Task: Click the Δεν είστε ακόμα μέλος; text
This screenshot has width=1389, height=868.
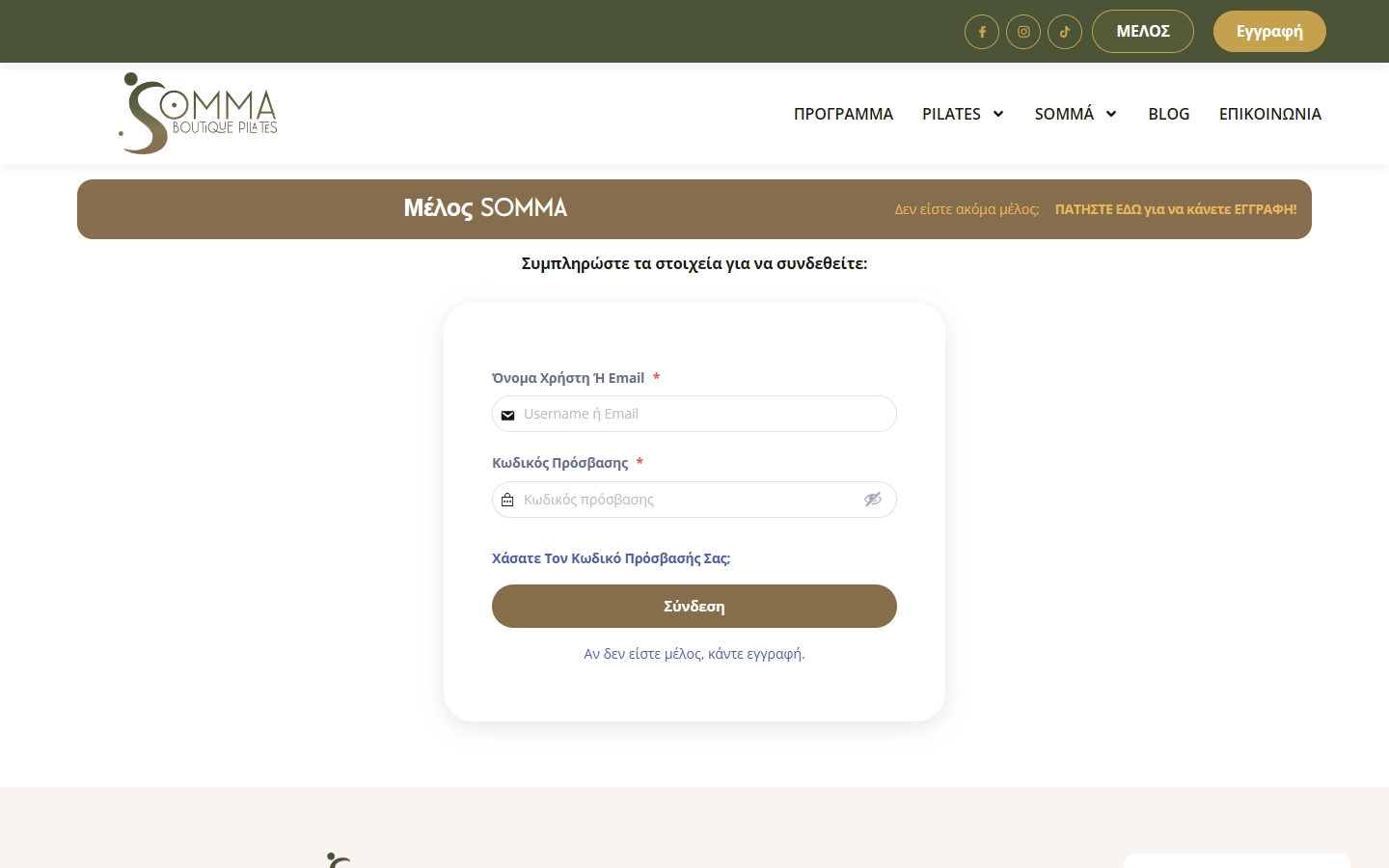Action: point(967,209)
